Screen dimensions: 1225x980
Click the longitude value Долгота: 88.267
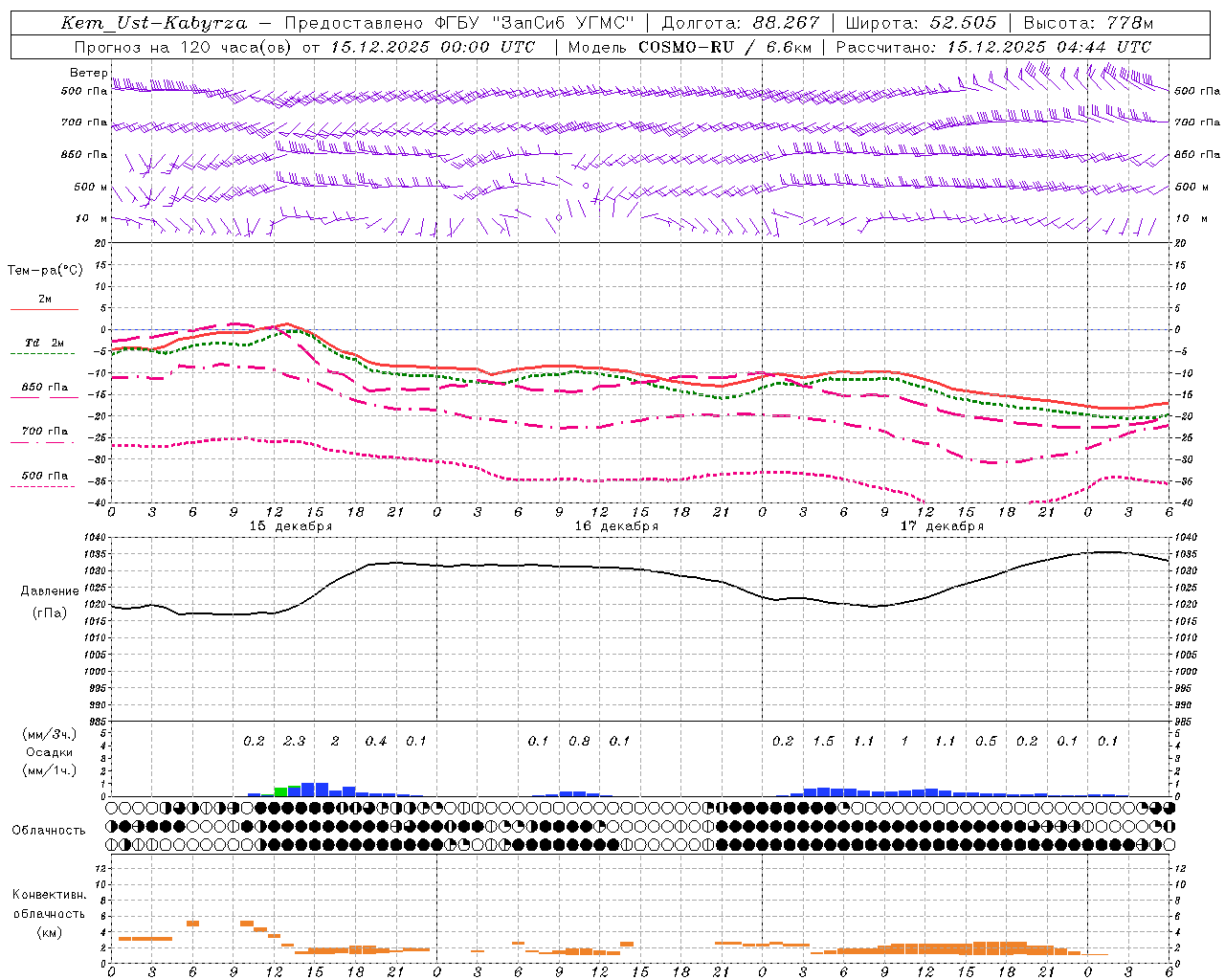(741, 23)
